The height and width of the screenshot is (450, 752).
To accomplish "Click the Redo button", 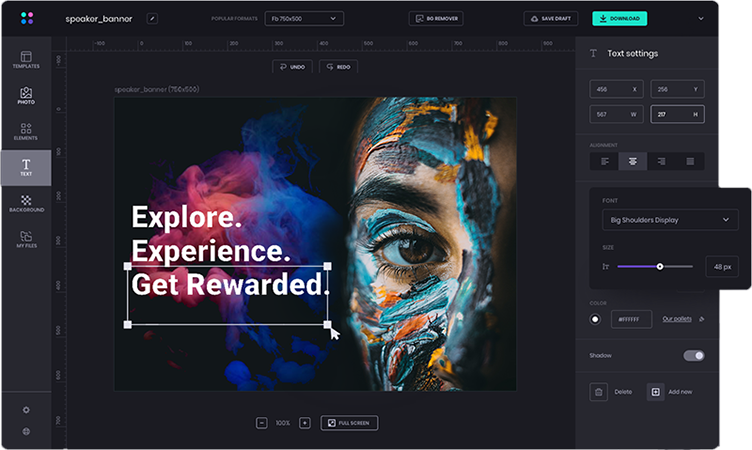I will click(x=337, y=67).
